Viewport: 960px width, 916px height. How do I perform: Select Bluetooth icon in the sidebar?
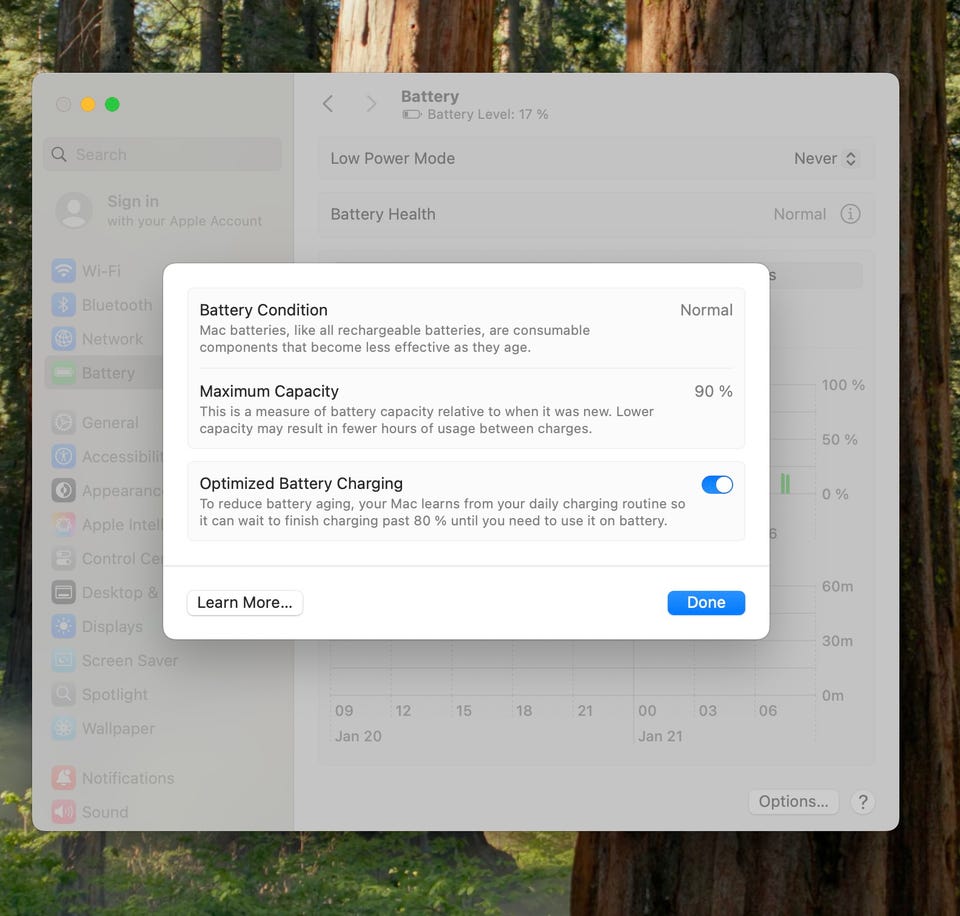pyautogui.click(x=64, y=305)
